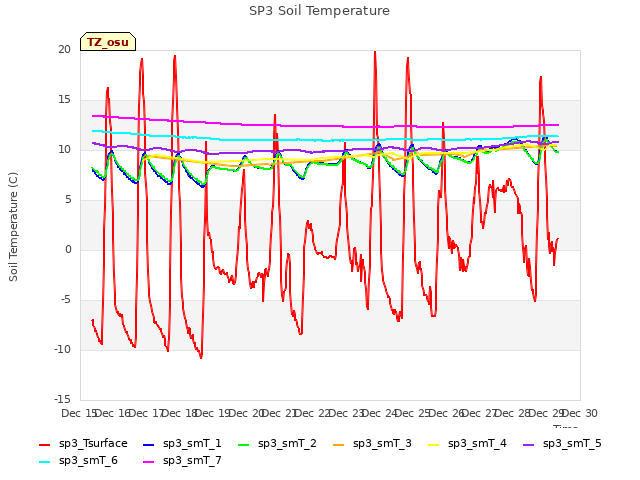Click cyan color swatch for sp3_smT_6
The width and height of the screenshot is (640, 480).
pyautogui.click(x=44, y=462)
